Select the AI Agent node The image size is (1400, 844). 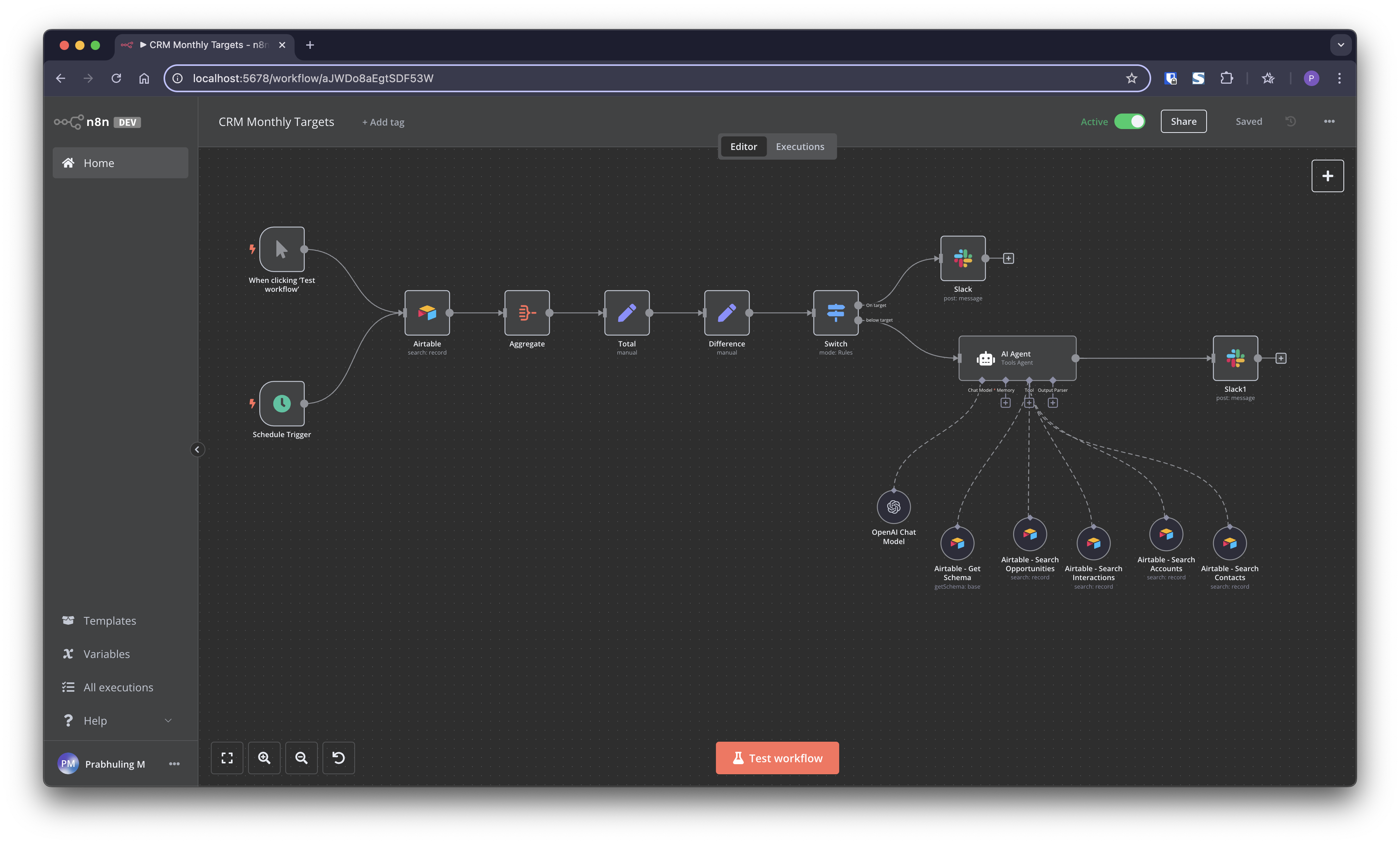1017,358
